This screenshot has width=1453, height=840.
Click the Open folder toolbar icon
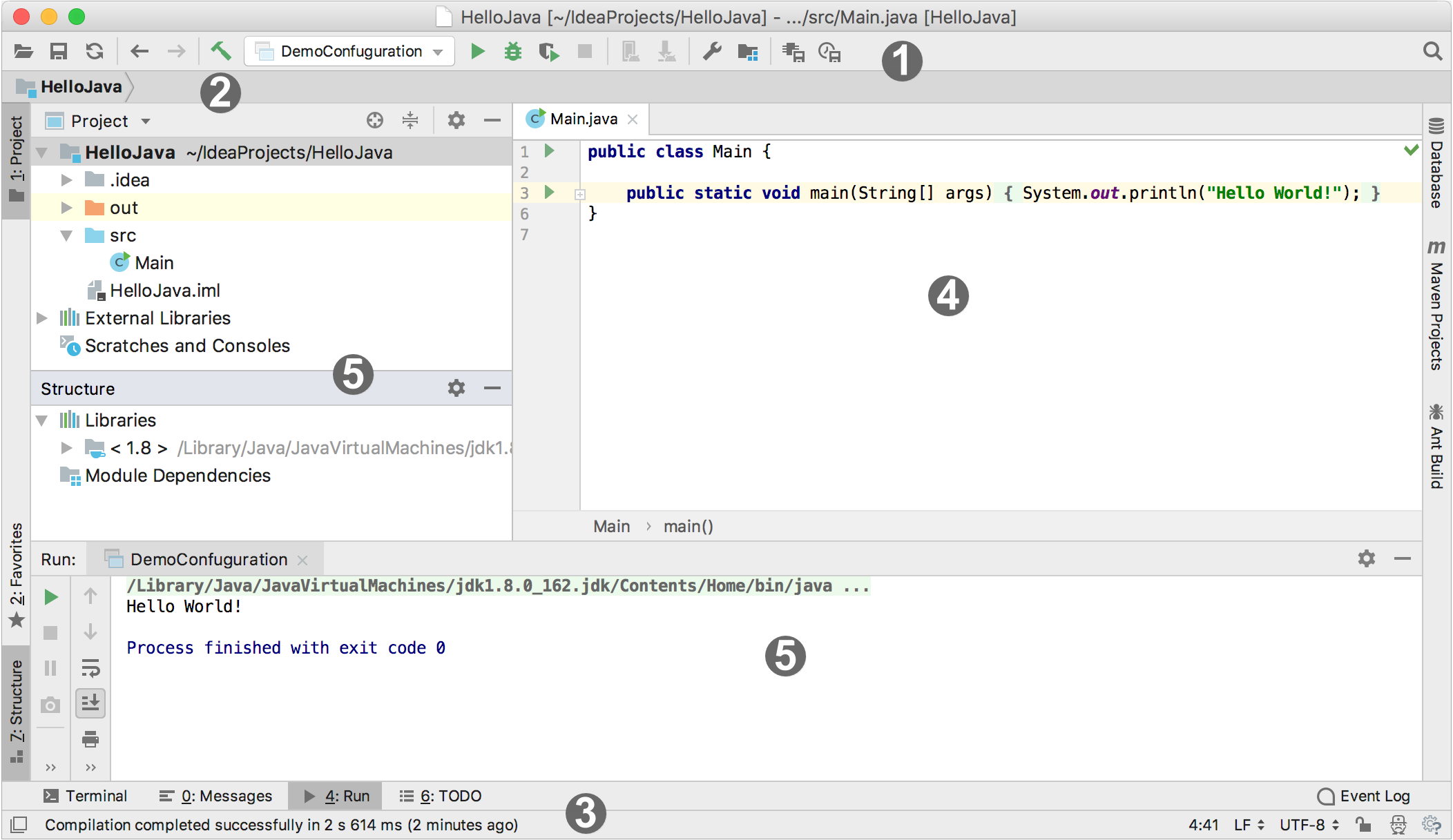pos(23,51)
